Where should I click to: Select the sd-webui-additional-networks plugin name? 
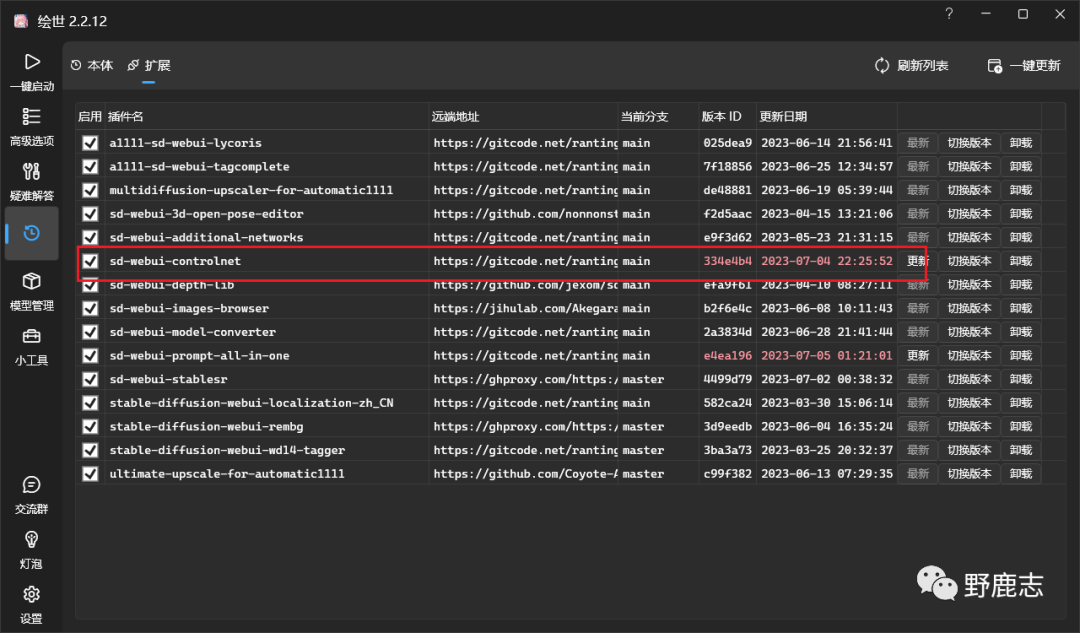pyautogui.click(x=206, y=238)
